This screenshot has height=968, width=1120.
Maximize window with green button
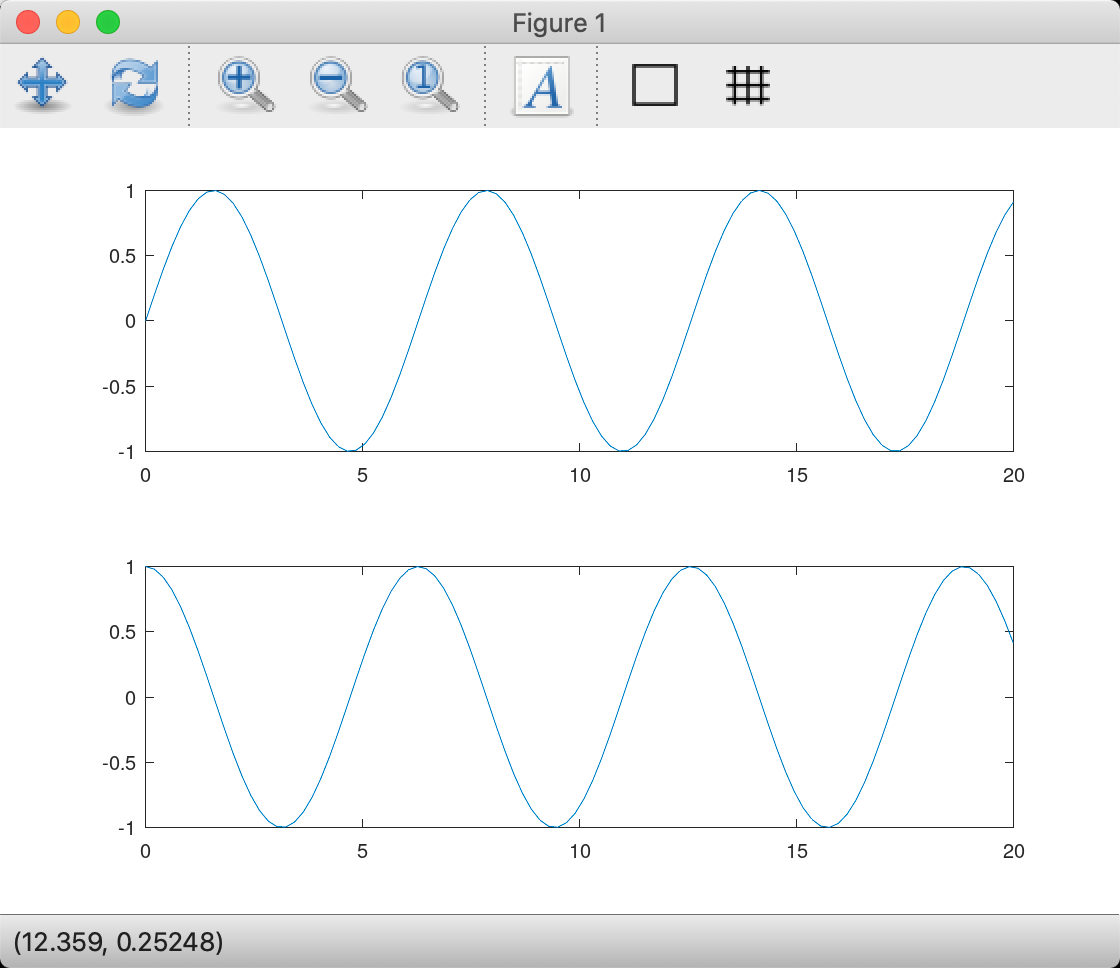point(107,22)
